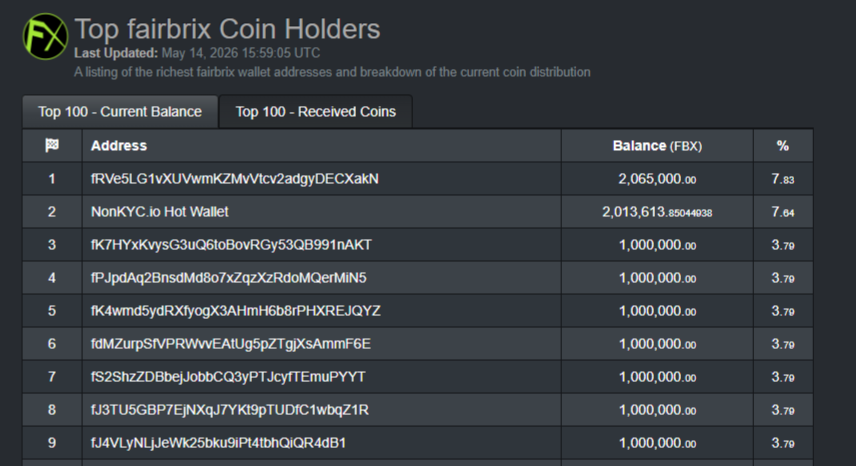The height and width of the screenshot is (466, 856).
Task: Click rank number 9 cell
Action: [x=52, y=443]
